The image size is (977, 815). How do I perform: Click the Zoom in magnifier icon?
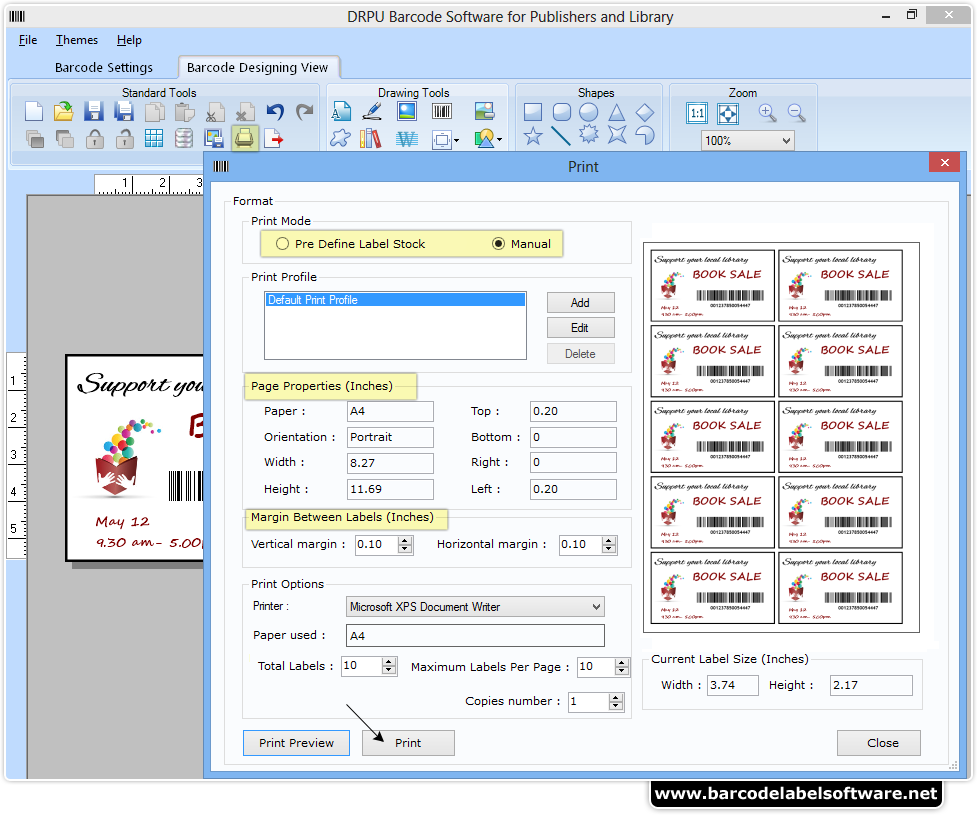(x=767, y=113)
